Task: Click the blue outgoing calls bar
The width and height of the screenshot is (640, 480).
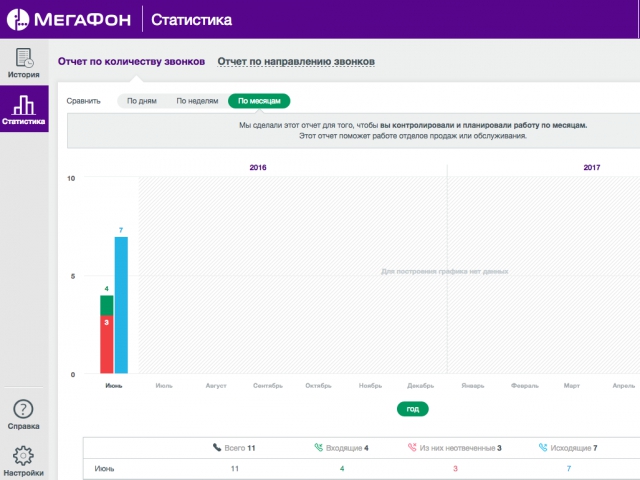Action: (121, 305)
